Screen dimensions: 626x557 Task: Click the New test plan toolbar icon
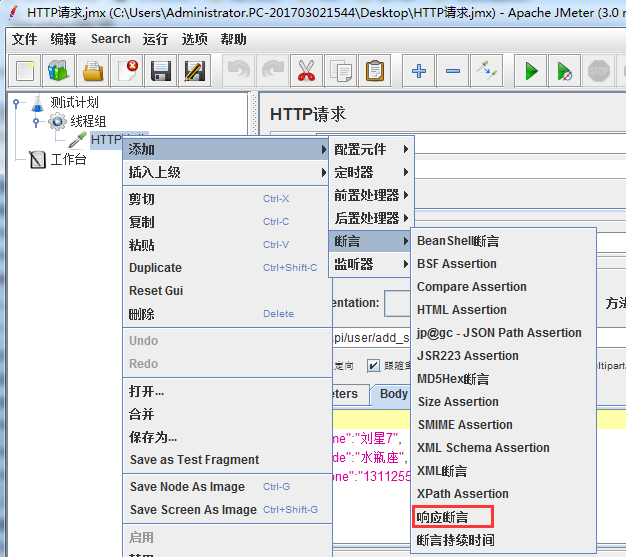coord(25,71)
